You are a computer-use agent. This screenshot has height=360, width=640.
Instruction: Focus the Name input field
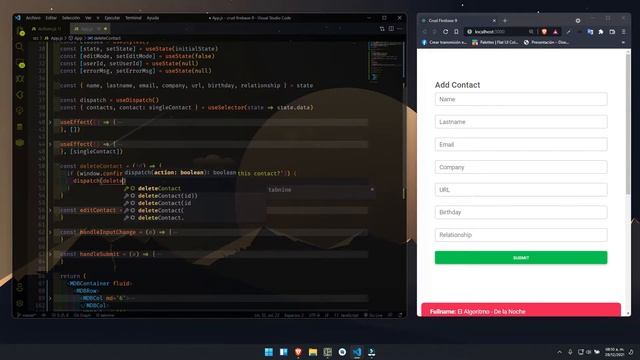[x=521, y=99]
